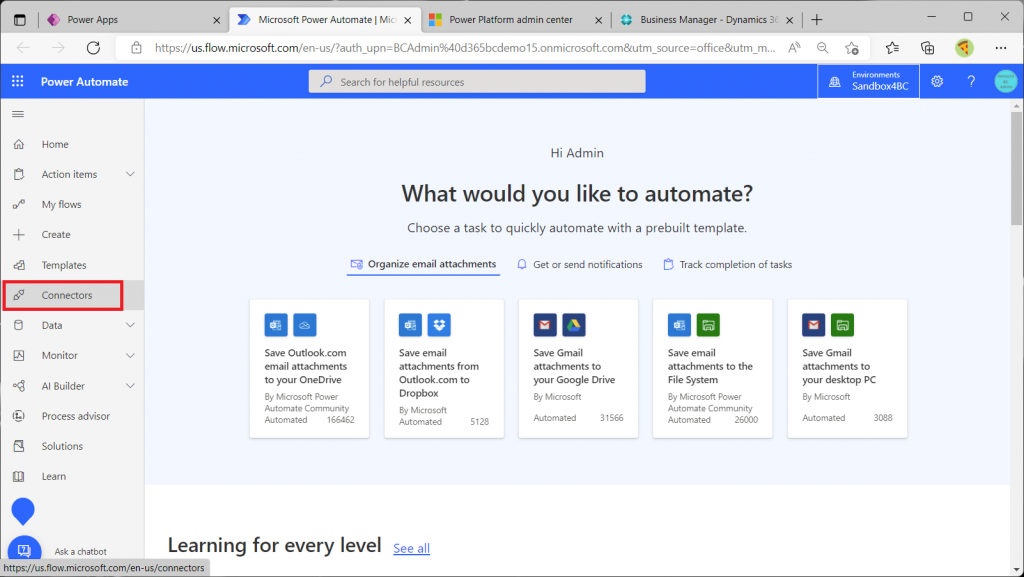Open the chatbot bubble icon
Image resolution: width=1024 pixels, height=577 pixels.
coord(24,551)
